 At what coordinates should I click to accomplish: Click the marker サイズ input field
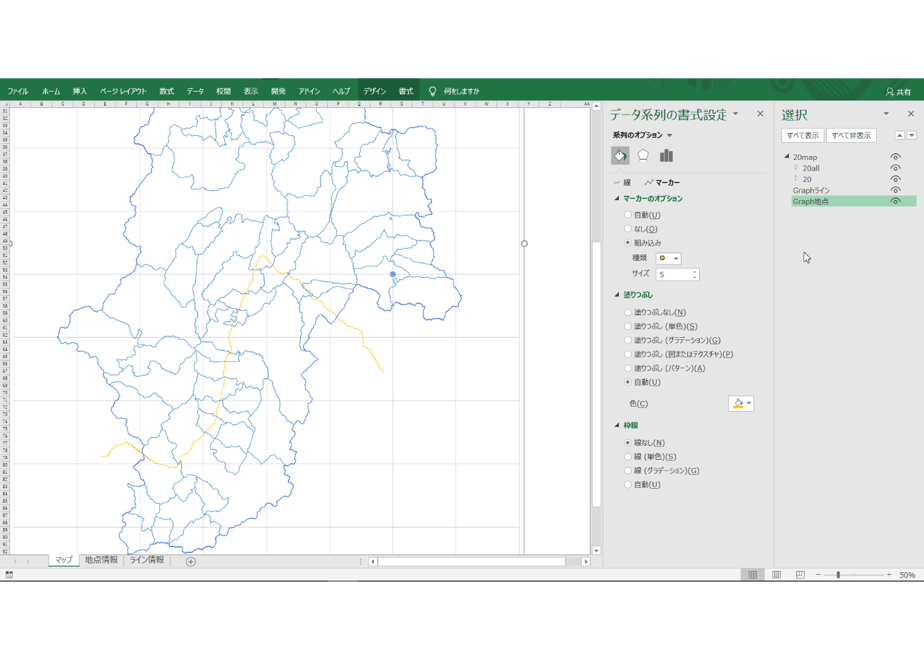pyautogui.click(x=678, y=275)
